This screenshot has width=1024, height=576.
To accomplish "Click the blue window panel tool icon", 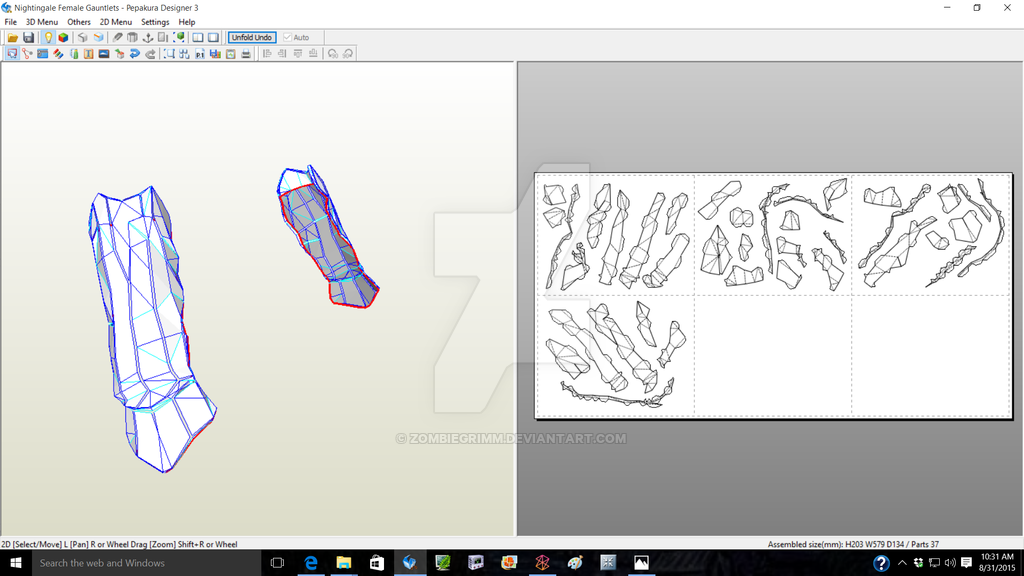I will click(x=43, y=54).
